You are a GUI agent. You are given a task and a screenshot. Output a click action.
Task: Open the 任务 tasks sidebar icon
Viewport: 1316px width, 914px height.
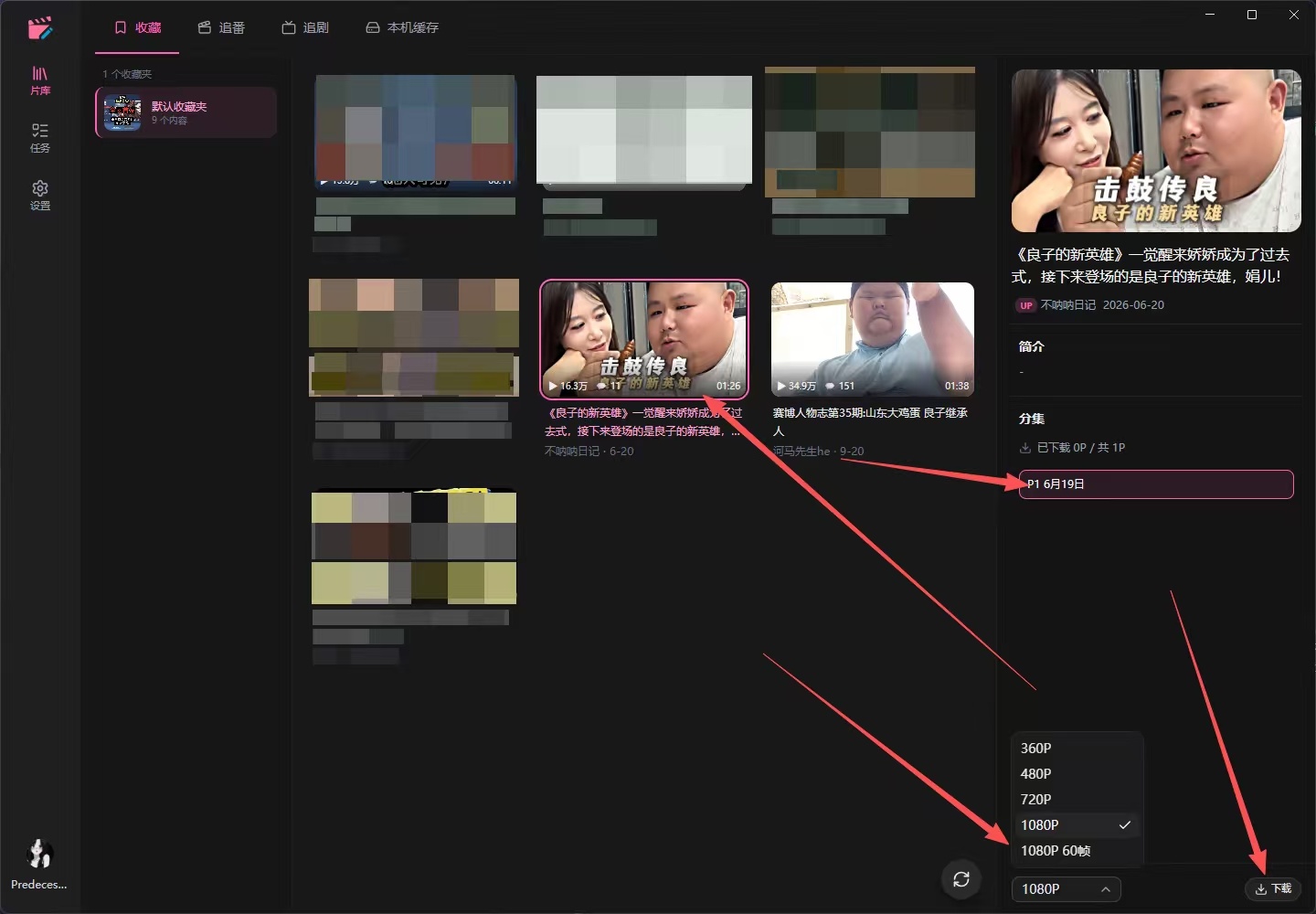tap(40, 138)
